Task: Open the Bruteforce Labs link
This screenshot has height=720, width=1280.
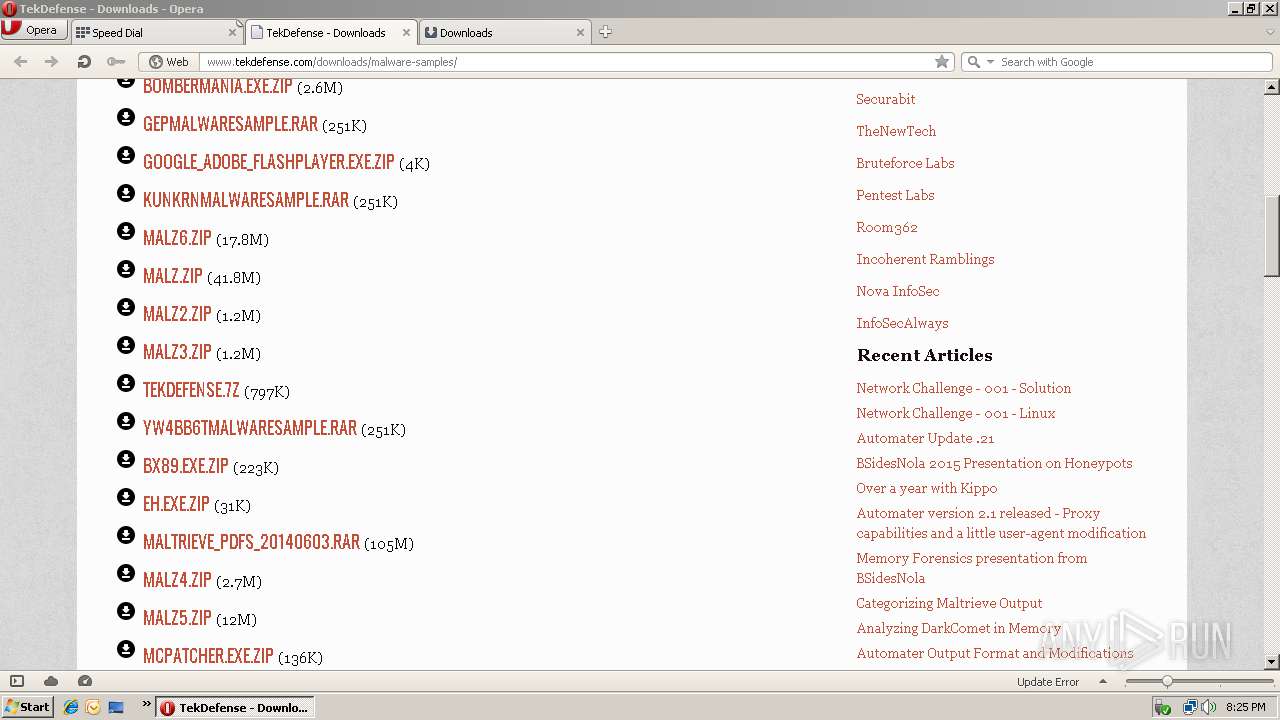Action: (x=905, y=163)
